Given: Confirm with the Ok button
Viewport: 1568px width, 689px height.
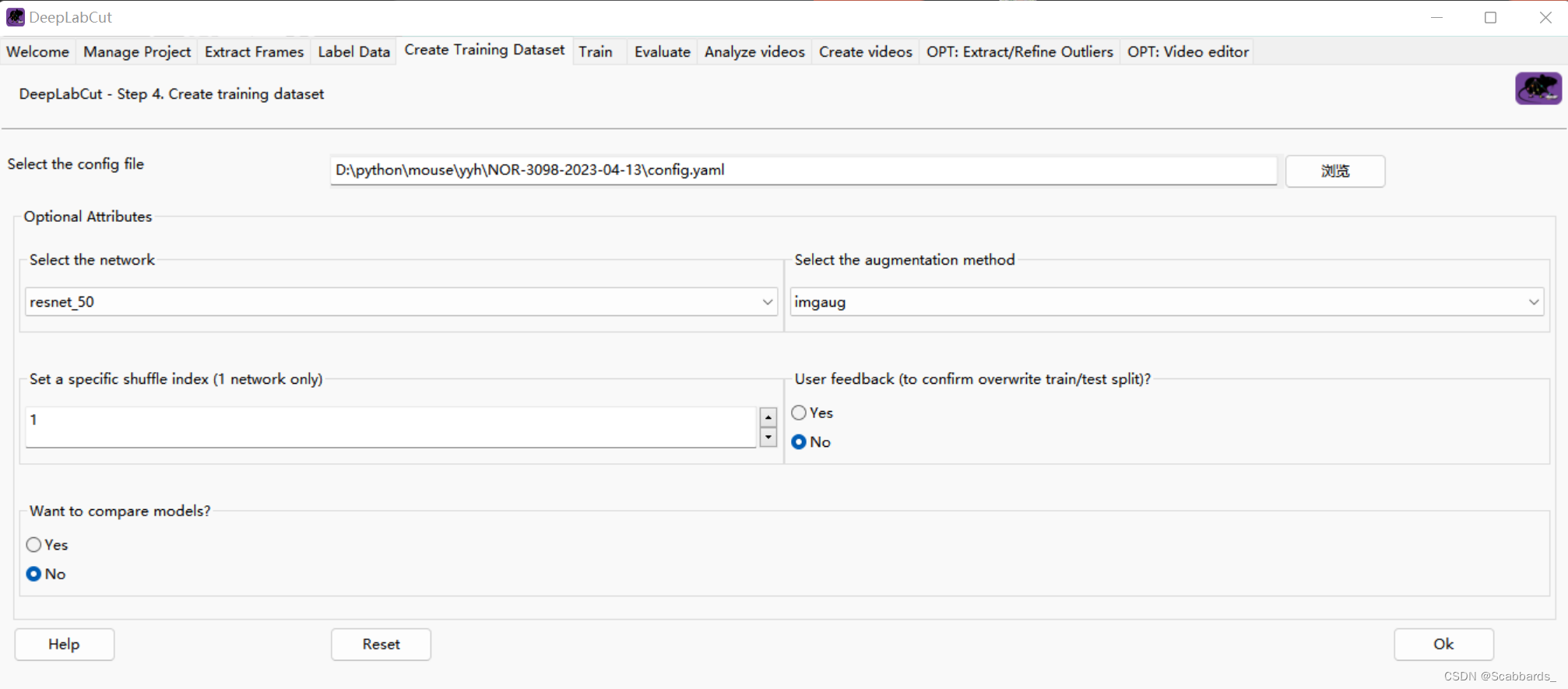Looking at the screenshot, I should (x=1443, y=645).
